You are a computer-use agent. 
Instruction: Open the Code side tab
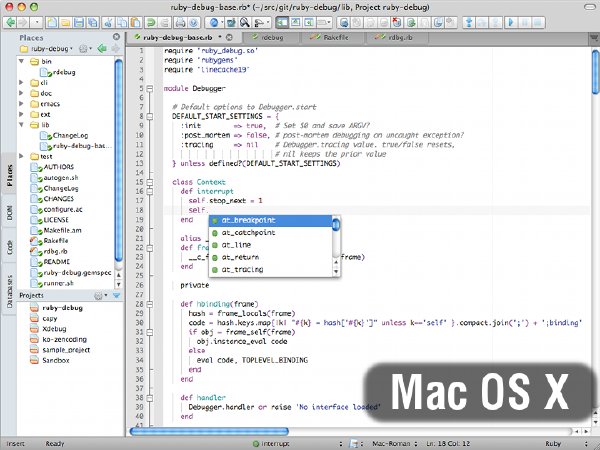9,247
